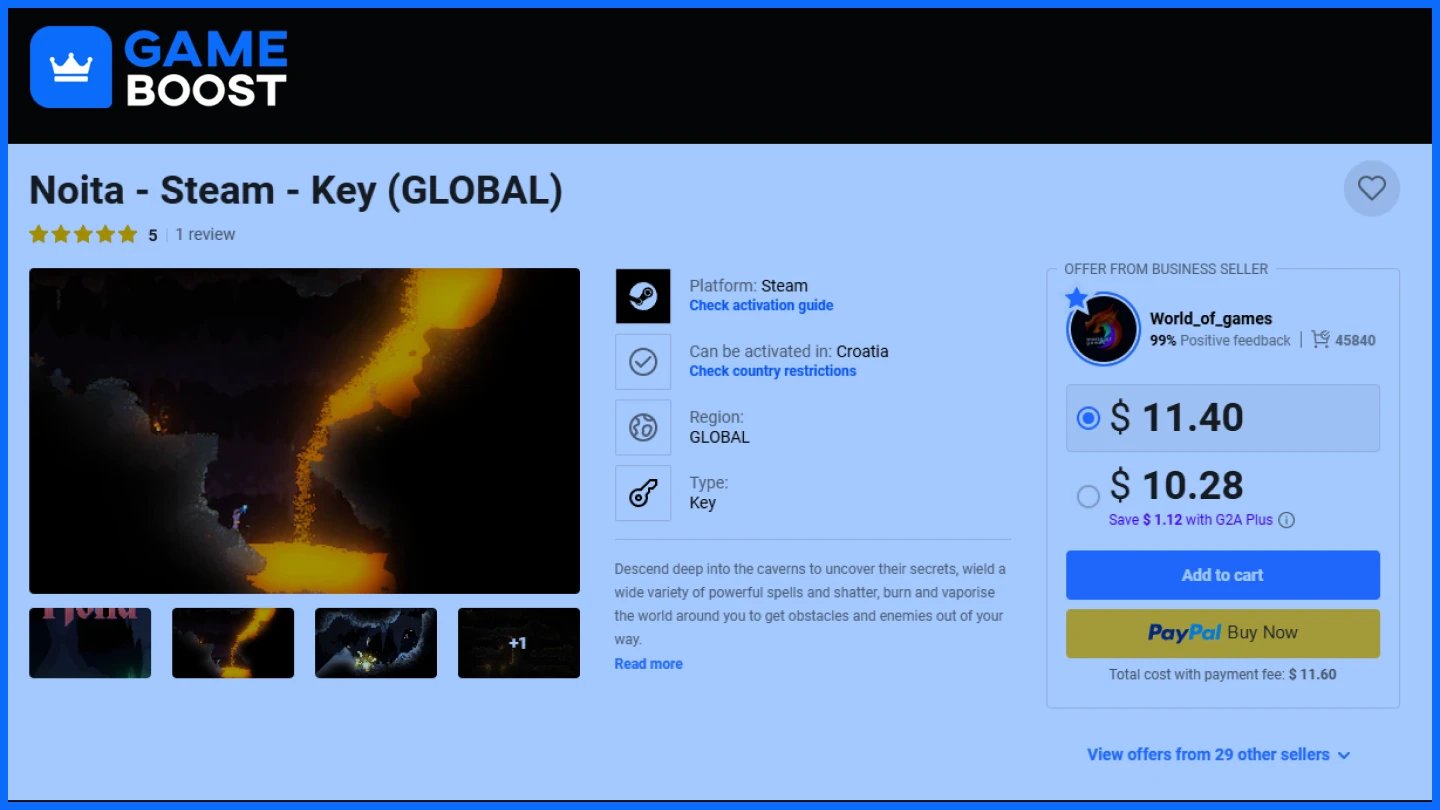The width and height of the screenshot is (1440, 810).
Task: Open the World_of_games seller avatar
Action: pyautogui.click(x=1103, y=329)
